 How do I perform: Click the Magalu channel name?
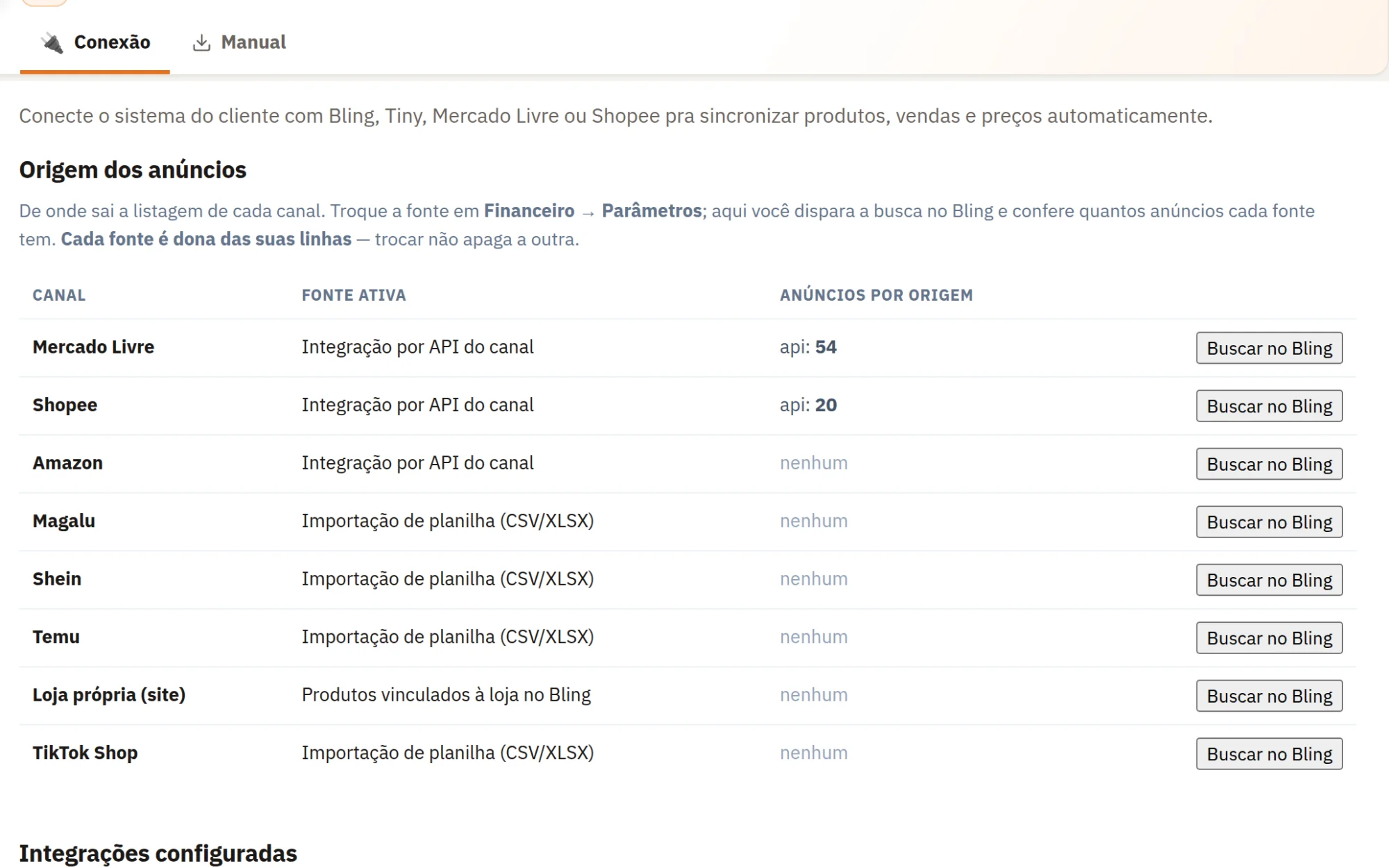point(64,521)
